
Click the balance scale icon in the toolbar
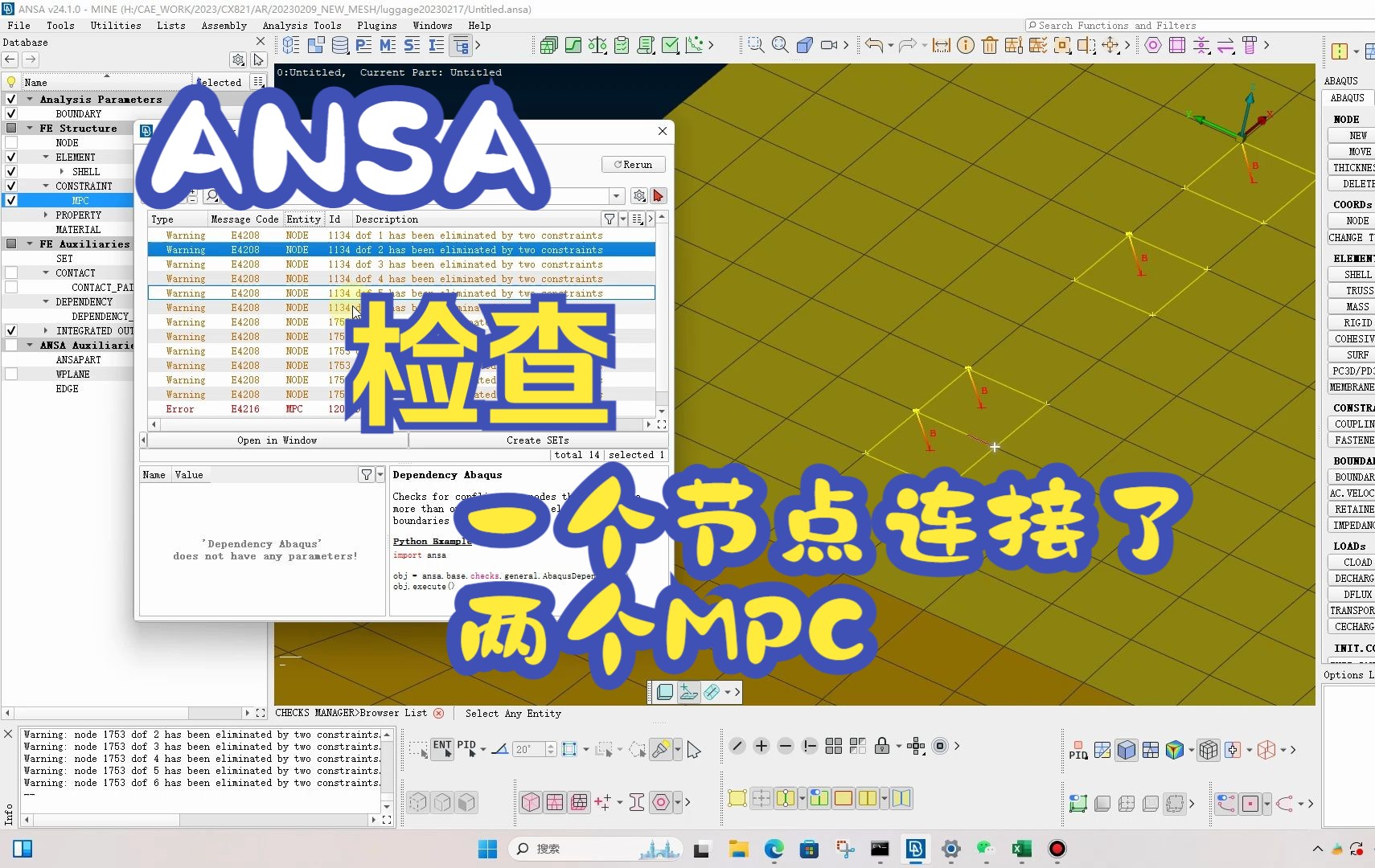597,45
